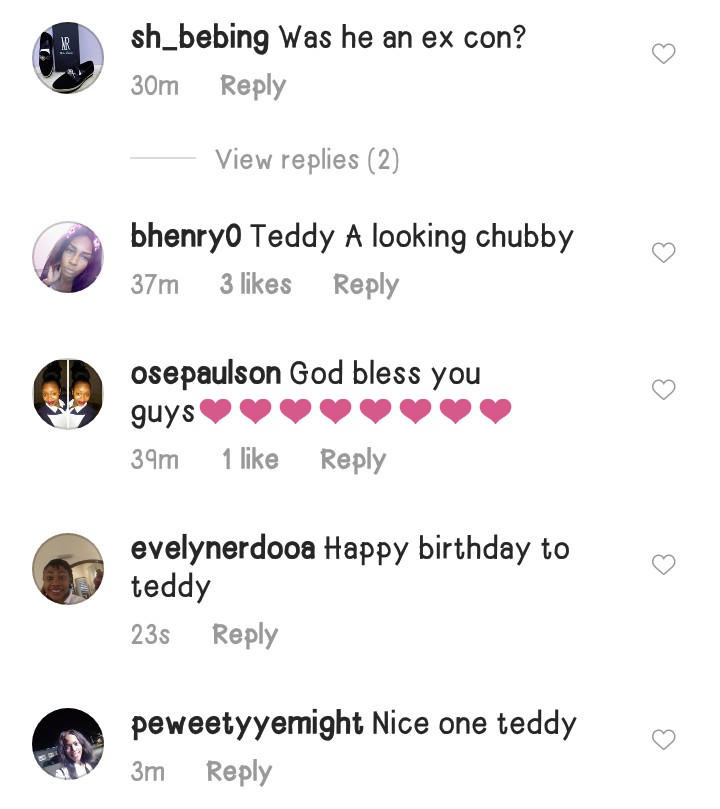Heart peweetyyemight's Nice one teddy comment

[x=664, y=740]
